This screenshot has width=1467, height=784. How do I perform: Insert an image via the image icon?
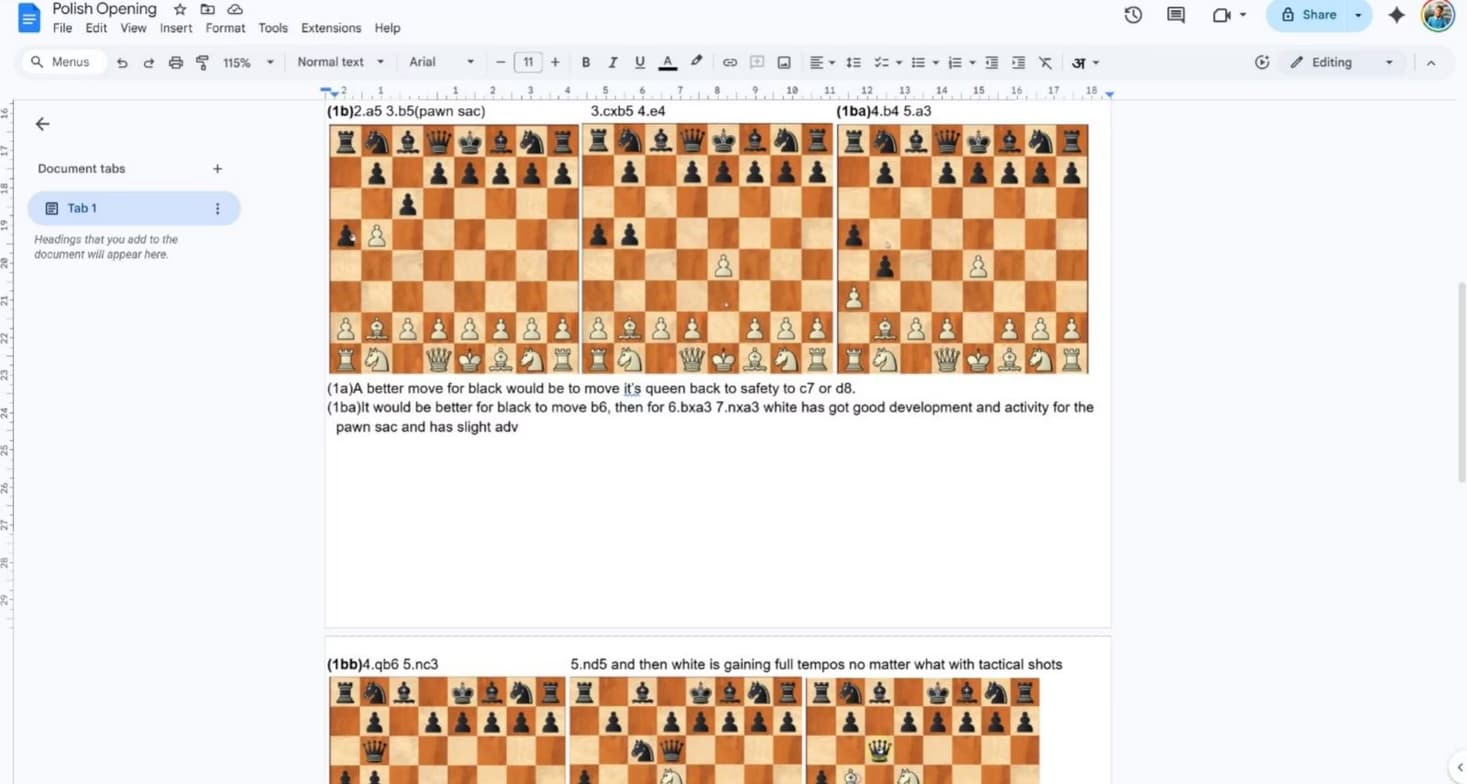coord(784,62)
